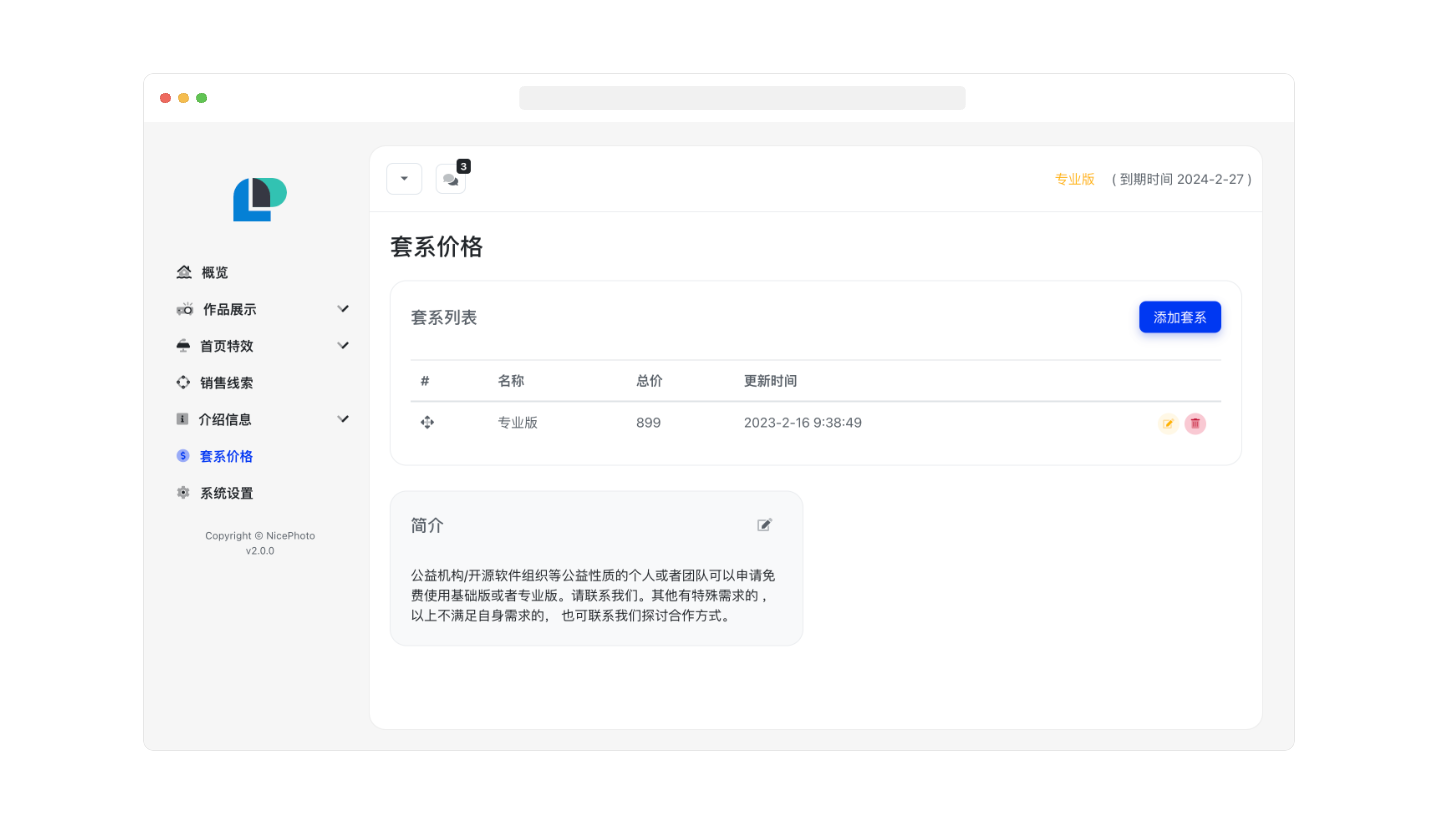Click the 销售线索 crosshair icon

pos(183,382)
